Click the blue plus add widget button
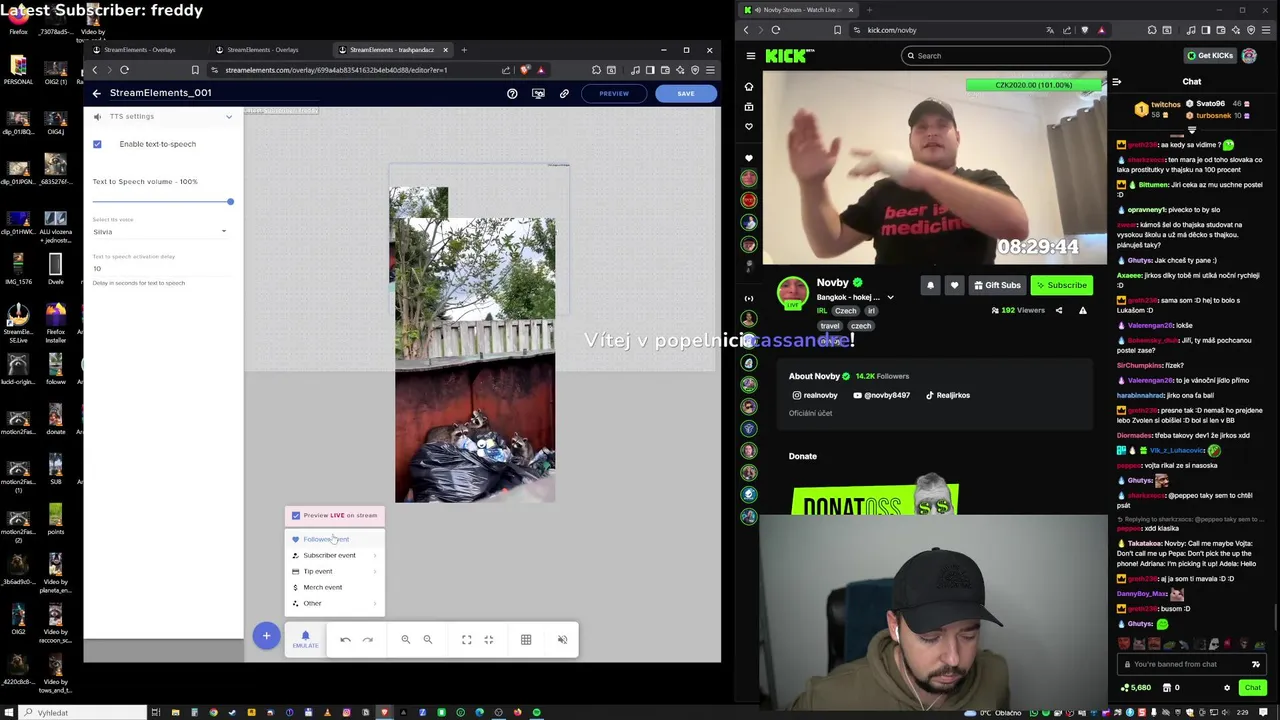The image size is (1280, 720). point(266,636)
